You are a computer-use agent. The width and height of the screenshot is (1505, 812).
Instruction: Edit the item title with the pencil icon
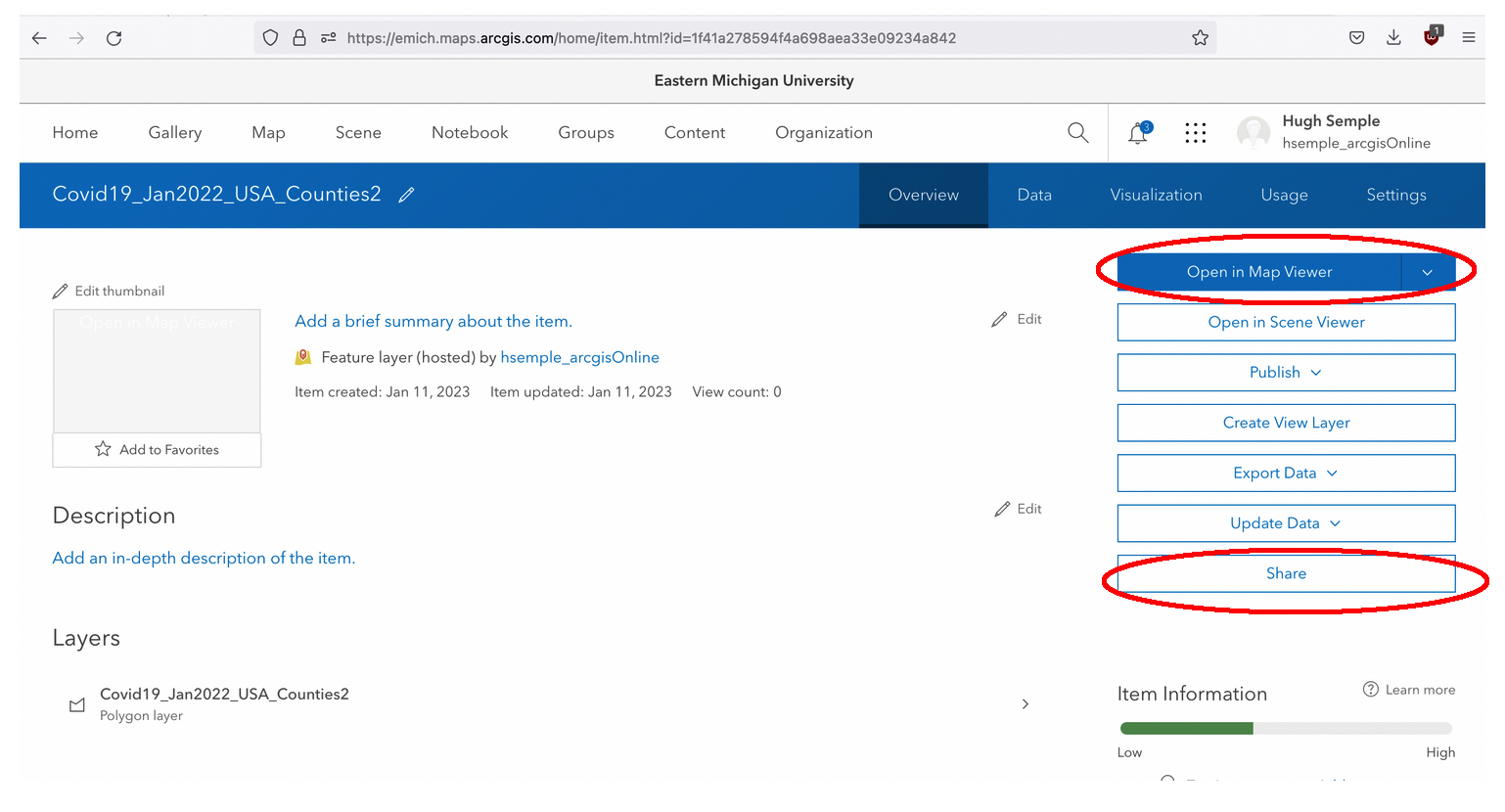[x=407, y=195]
